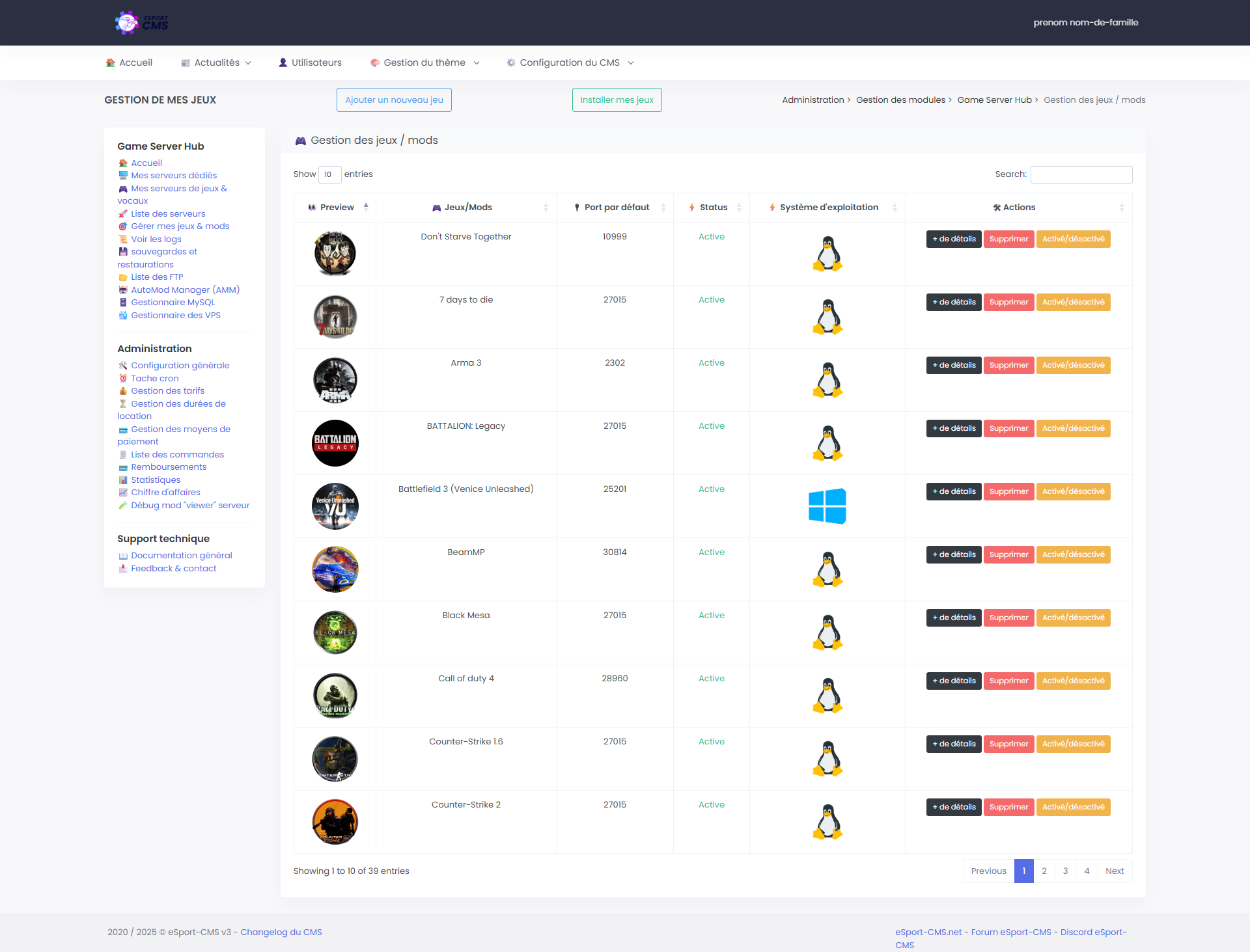1250x952 pixels.
Task: Open + de détails for Counter-Strike 2
Action: point(954,807)
